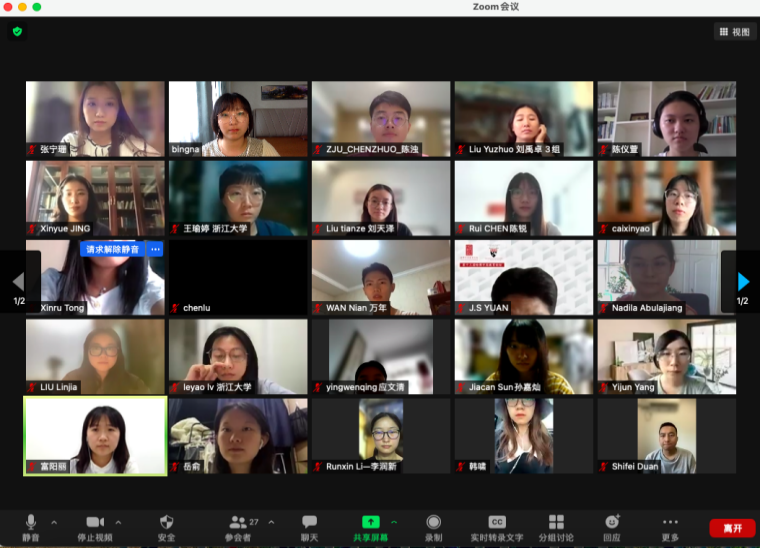This screenshot has width=760, height=548.
Task: Enable live transcription CC (实时转录文字)
Action: coord(497,526)
